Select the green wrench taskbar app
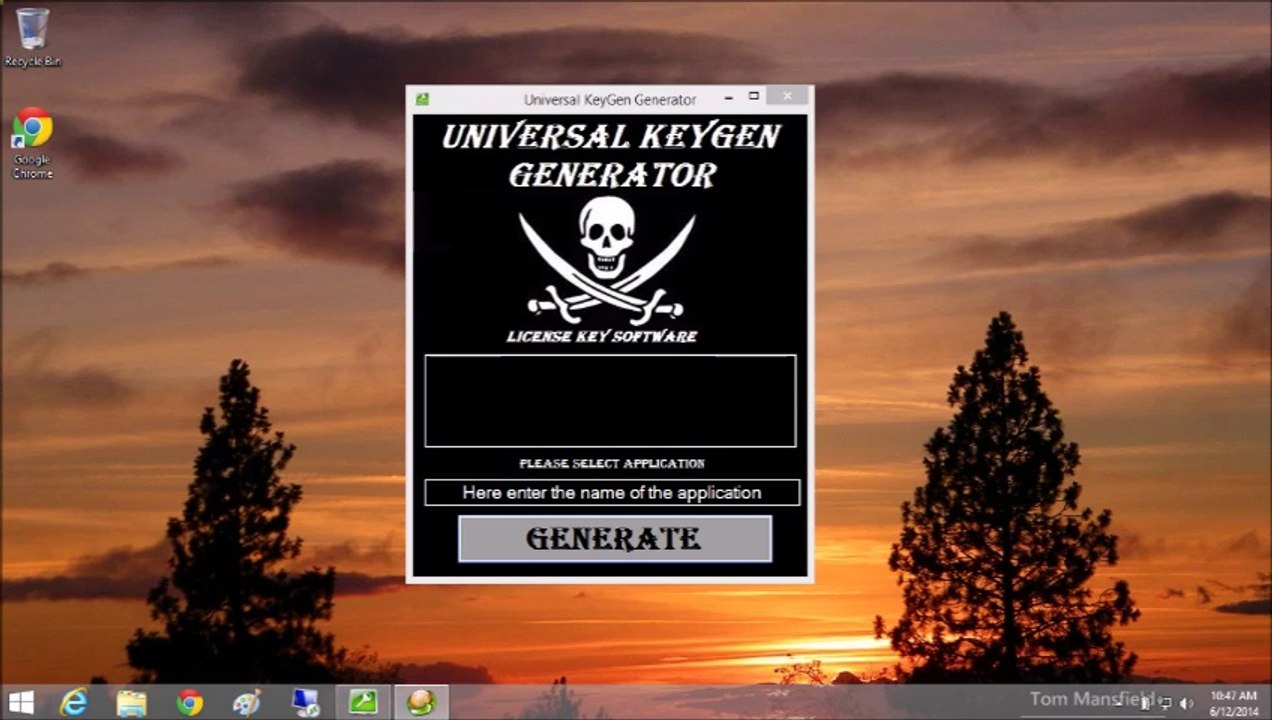 [363, 702]
